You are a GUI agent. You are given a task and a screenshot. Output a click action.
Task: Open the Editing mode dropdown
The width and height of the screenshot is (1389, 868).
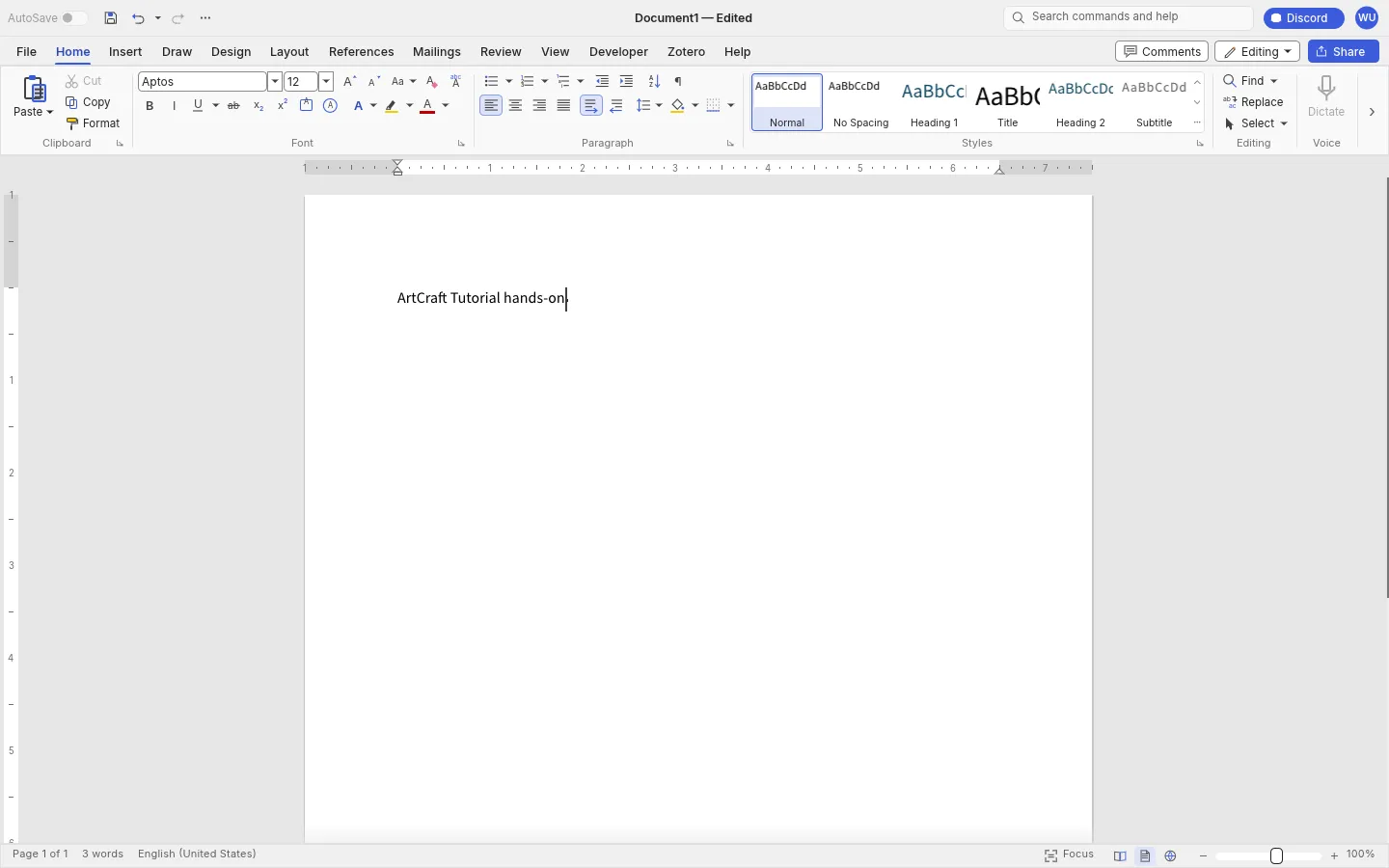coord(1258,52)
